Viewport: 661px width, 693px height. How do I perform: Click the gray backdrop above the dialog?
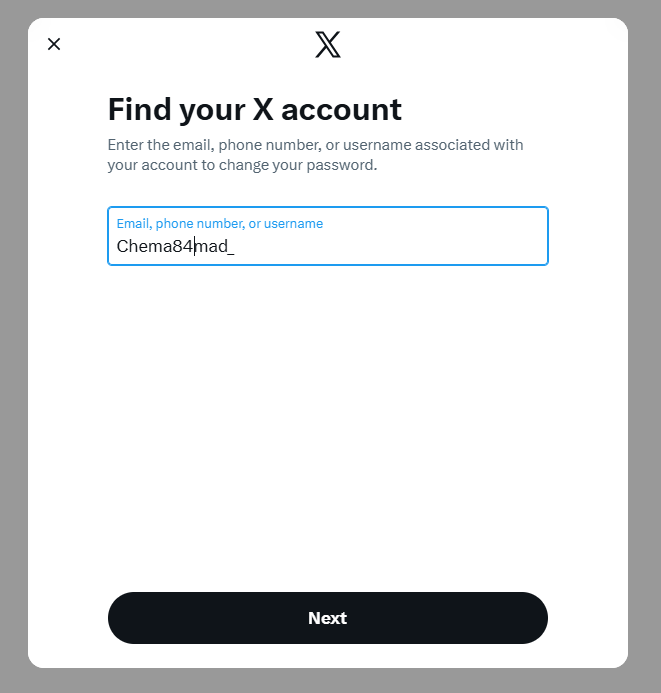[x=330, y=8]
